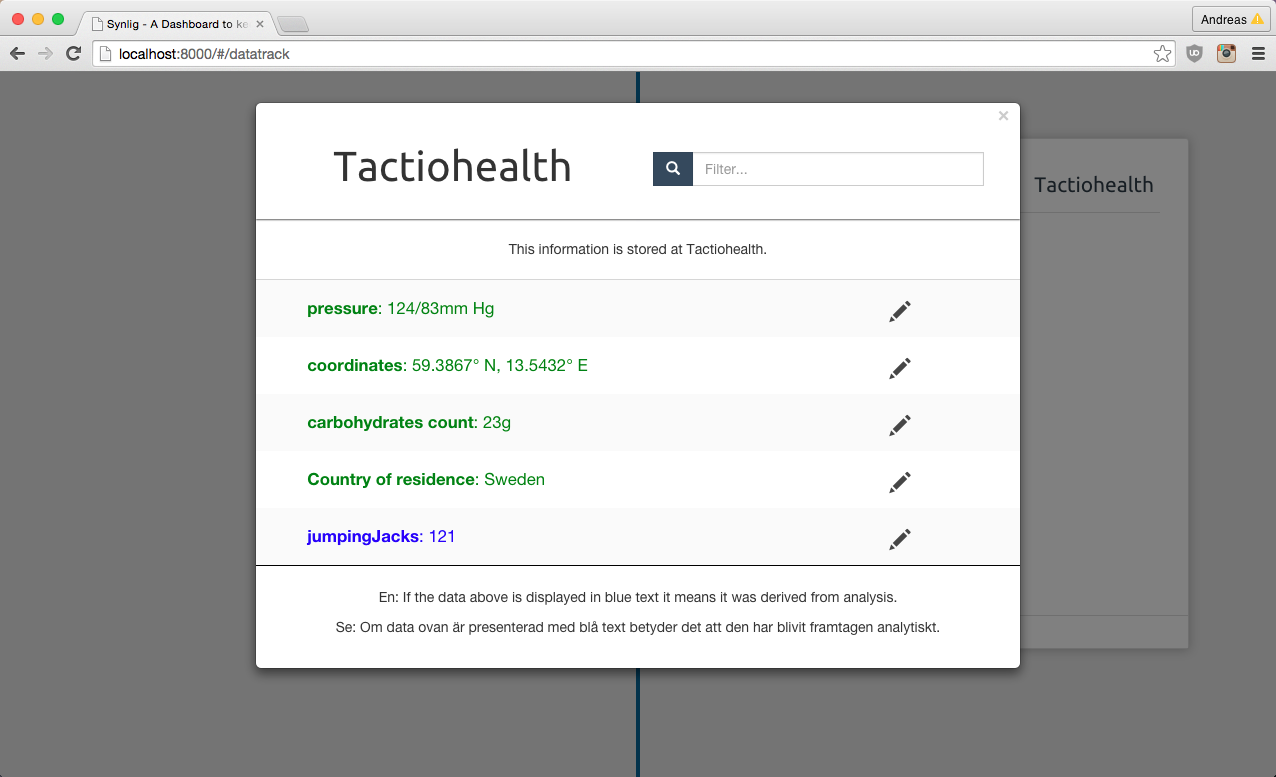Click the localhost address bar
The width and height of the screenshot is (1276, 777).
click(x=635, y=54)
